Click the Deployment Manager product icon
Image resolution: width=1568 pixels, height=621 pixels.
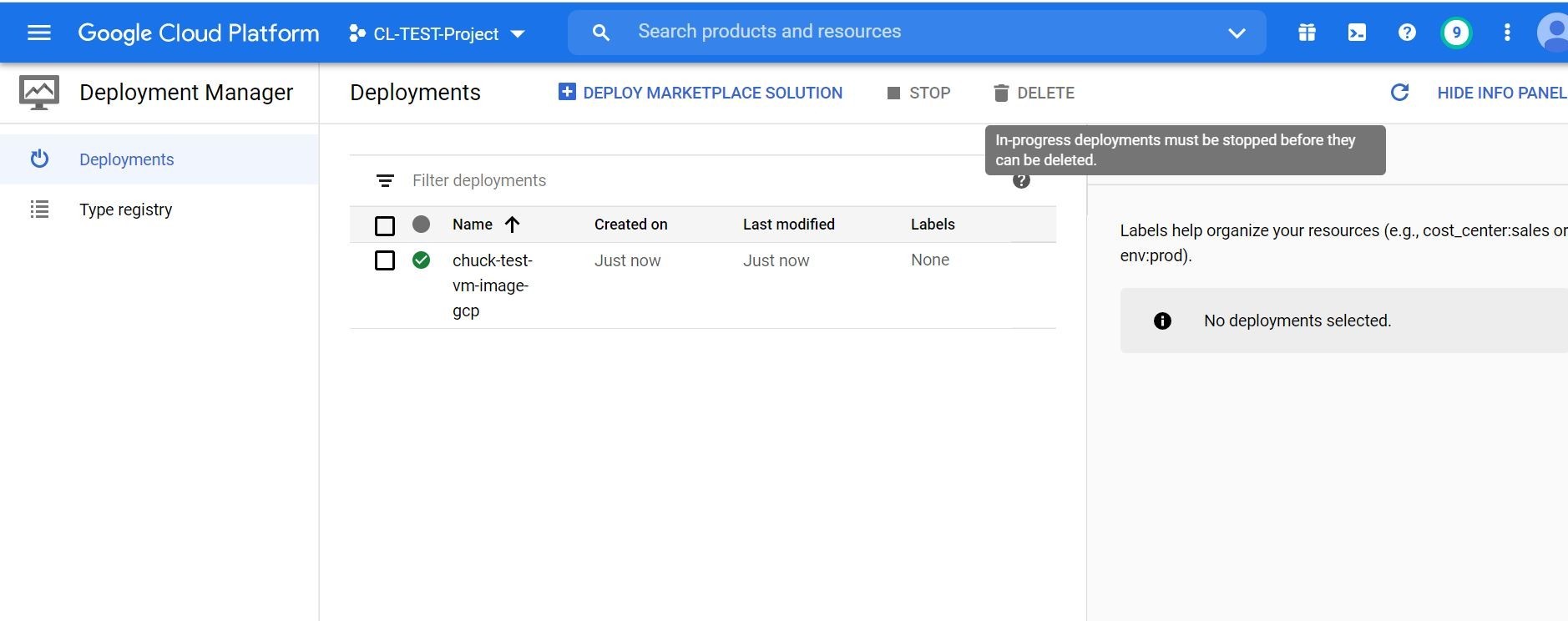tap(39, 93)
